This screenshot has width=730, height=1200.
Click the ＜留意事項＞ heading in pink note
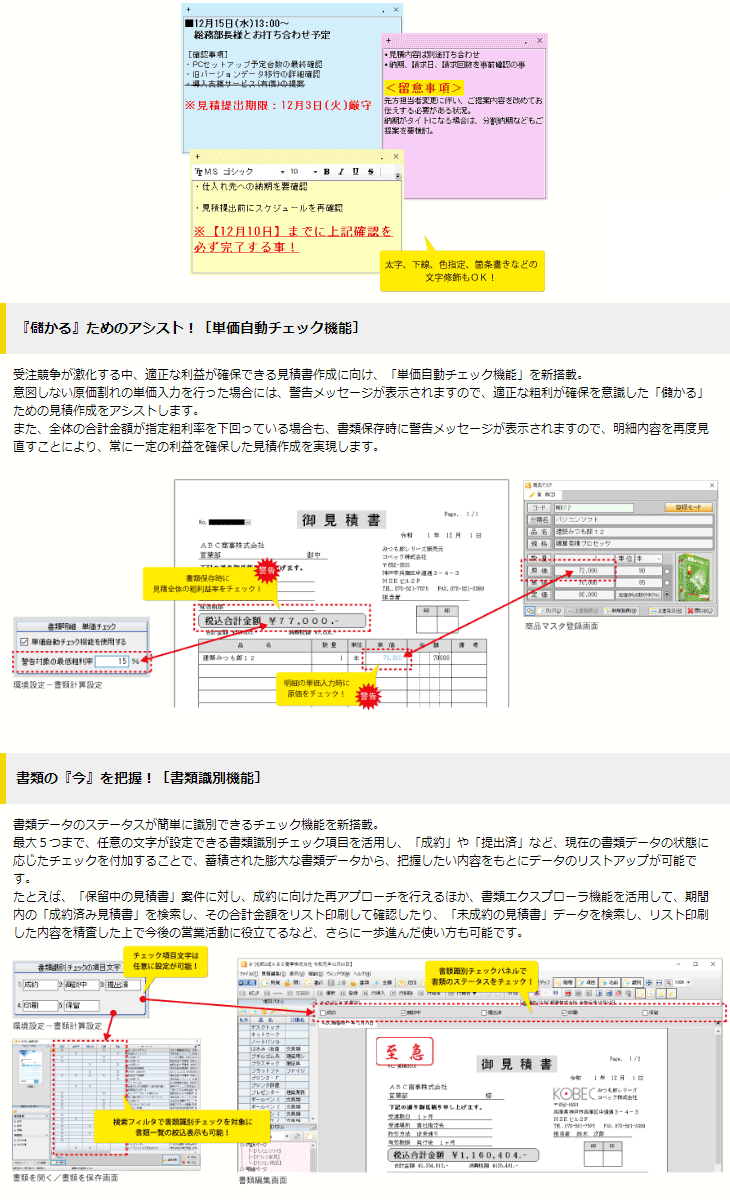(424, 88)
